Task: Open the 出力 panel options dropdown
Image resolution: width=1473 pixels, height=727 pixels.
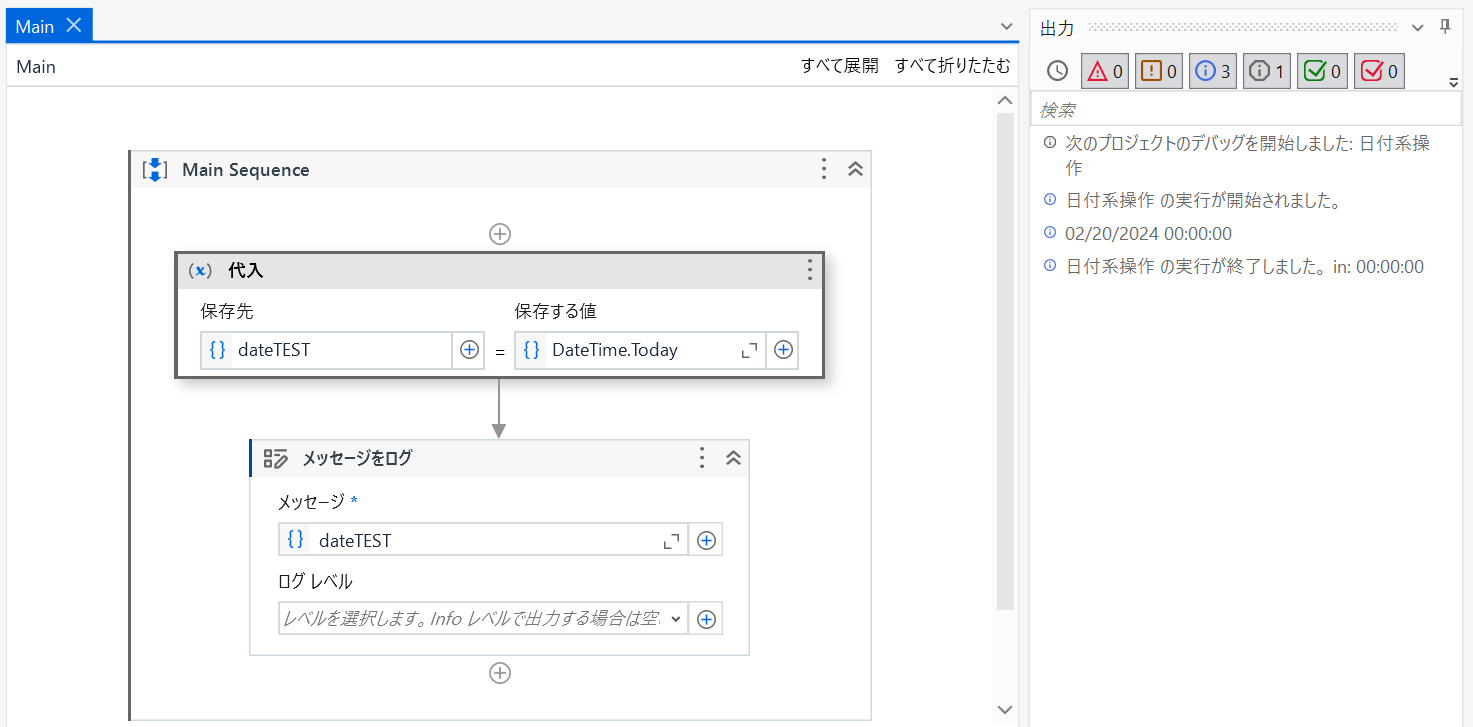Action: [1417, 27]
